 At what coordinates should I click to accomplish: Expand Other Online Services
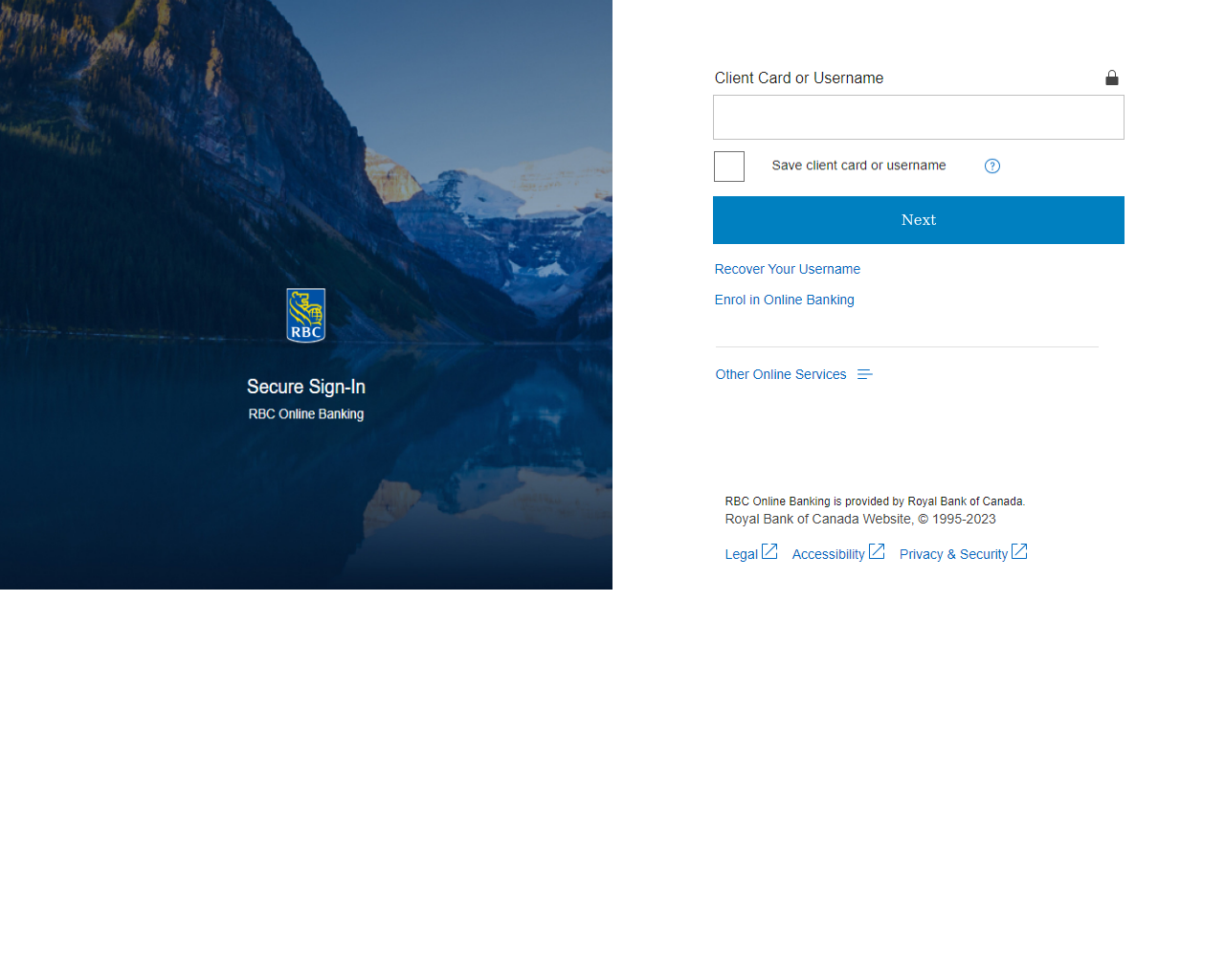click(781, 374)
